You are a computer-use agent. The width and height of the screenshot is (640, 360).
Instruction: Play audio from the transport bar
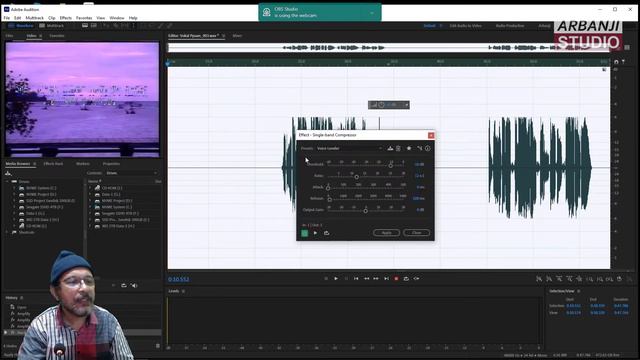(x=336, y=279)
